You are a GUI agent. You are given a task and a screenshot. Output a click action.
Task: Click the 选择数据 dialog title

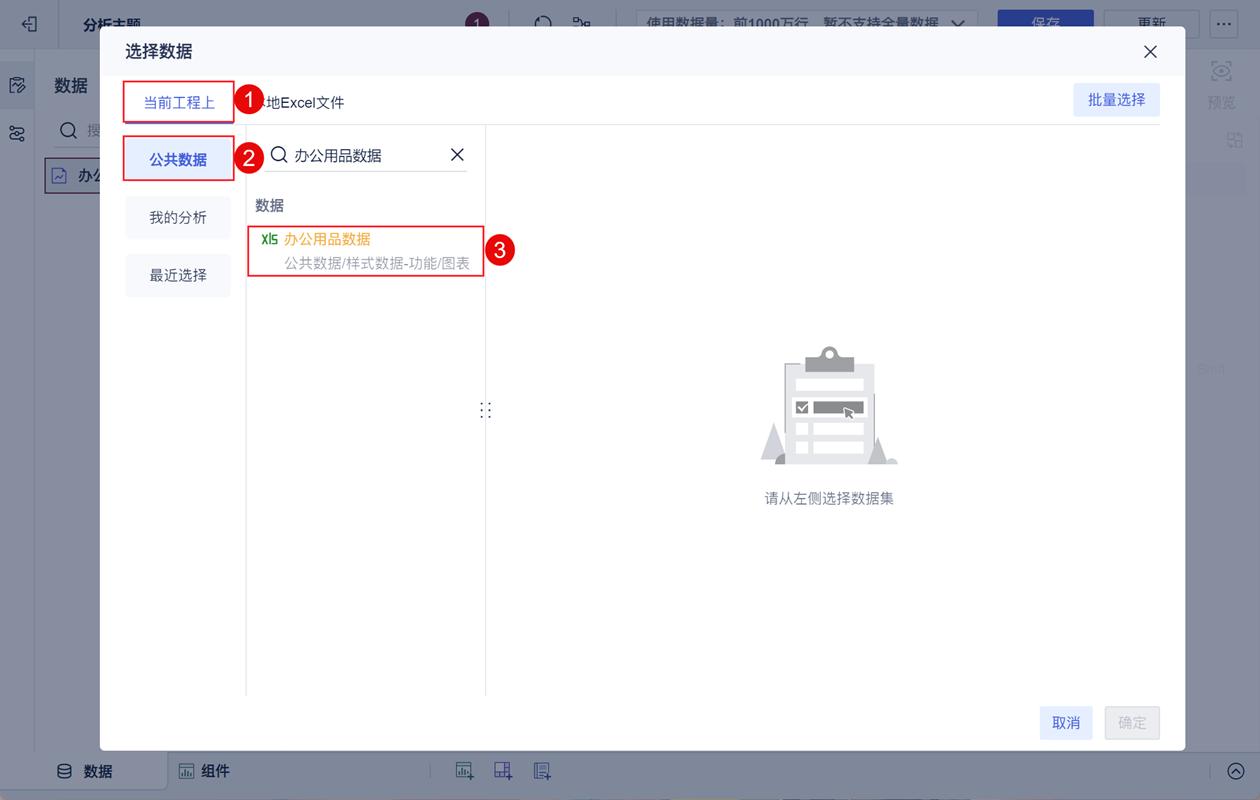pyautogui.click(x=159, y=52)
